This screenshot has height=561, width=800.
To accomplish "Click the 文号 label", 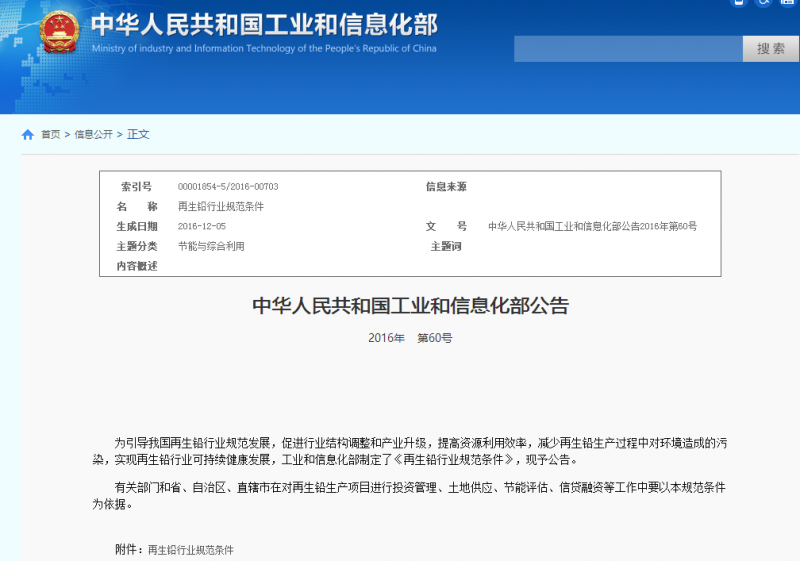I will pos(446,226).
